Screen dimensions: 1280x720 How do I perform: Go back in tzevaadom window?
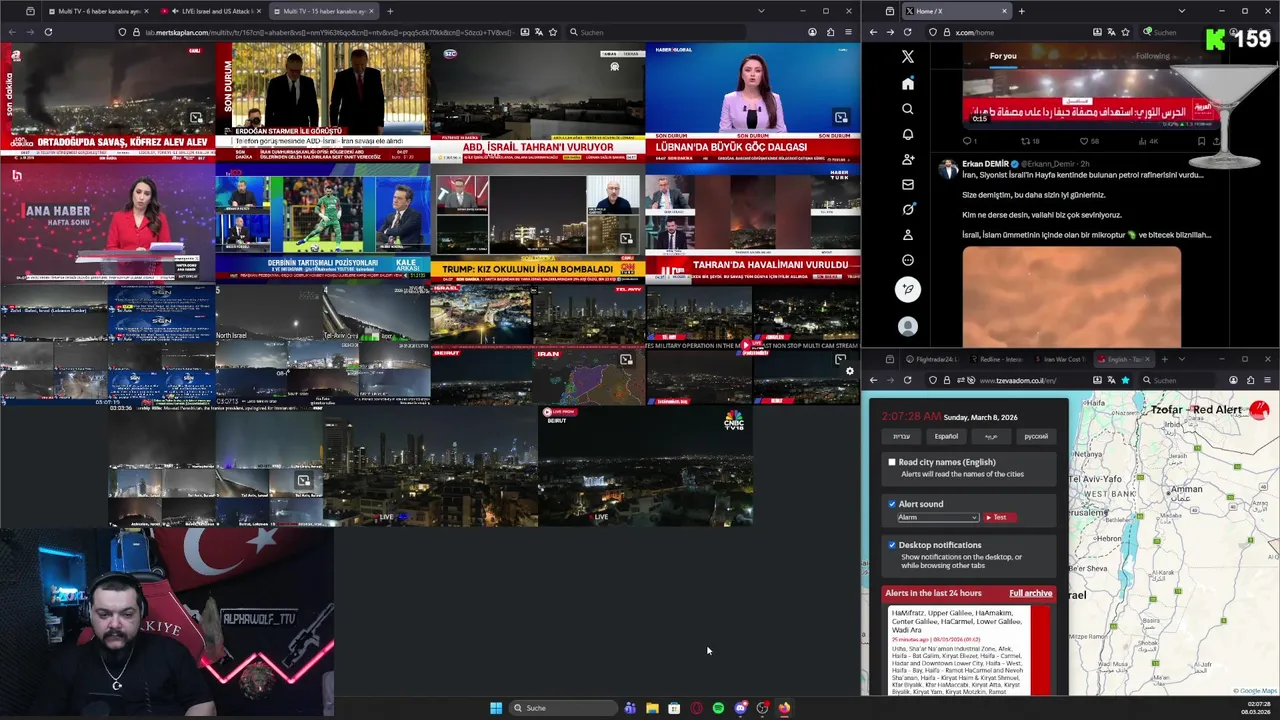coord(873,380)
